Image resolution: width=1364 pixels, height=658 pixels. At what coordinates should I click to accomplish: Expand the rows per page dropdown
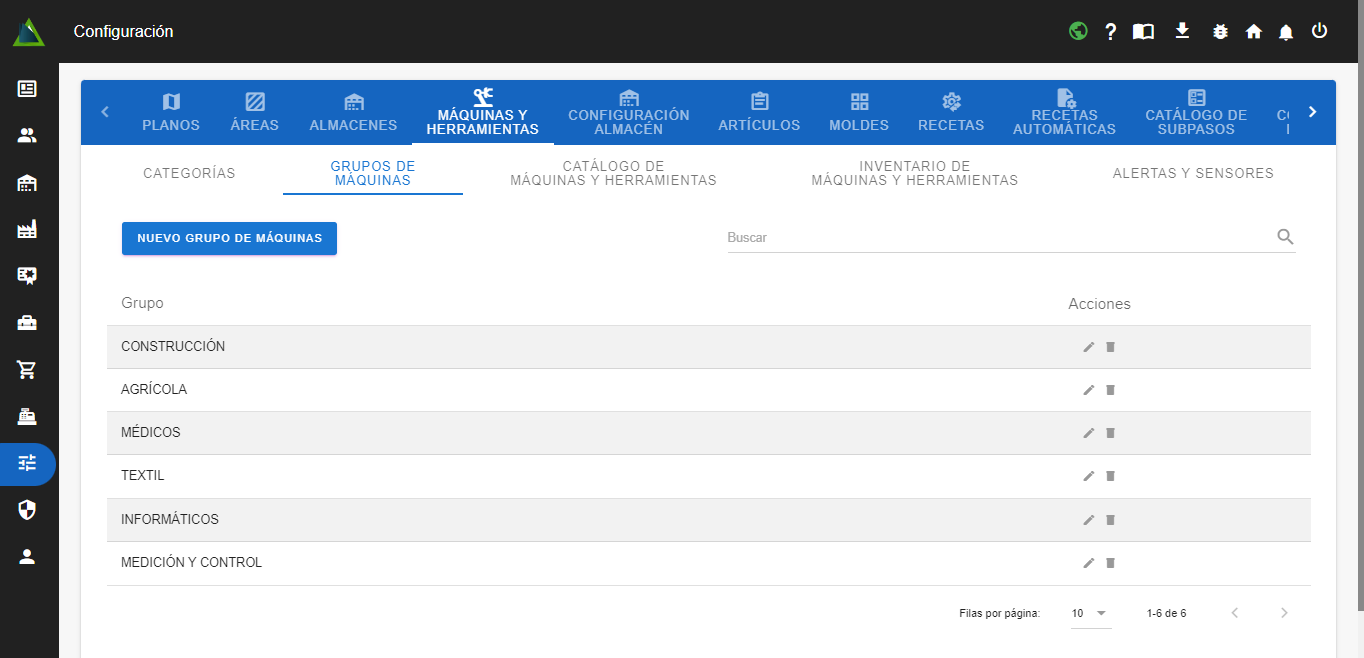(1090, 613)
